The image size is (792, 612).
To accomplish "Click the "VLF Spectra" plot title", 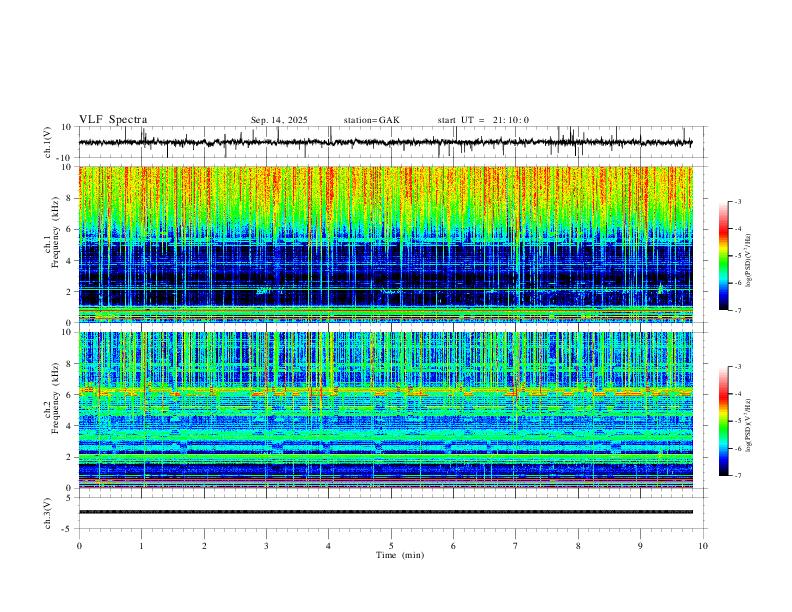I will pyautogui.click(x=113, y=120).
